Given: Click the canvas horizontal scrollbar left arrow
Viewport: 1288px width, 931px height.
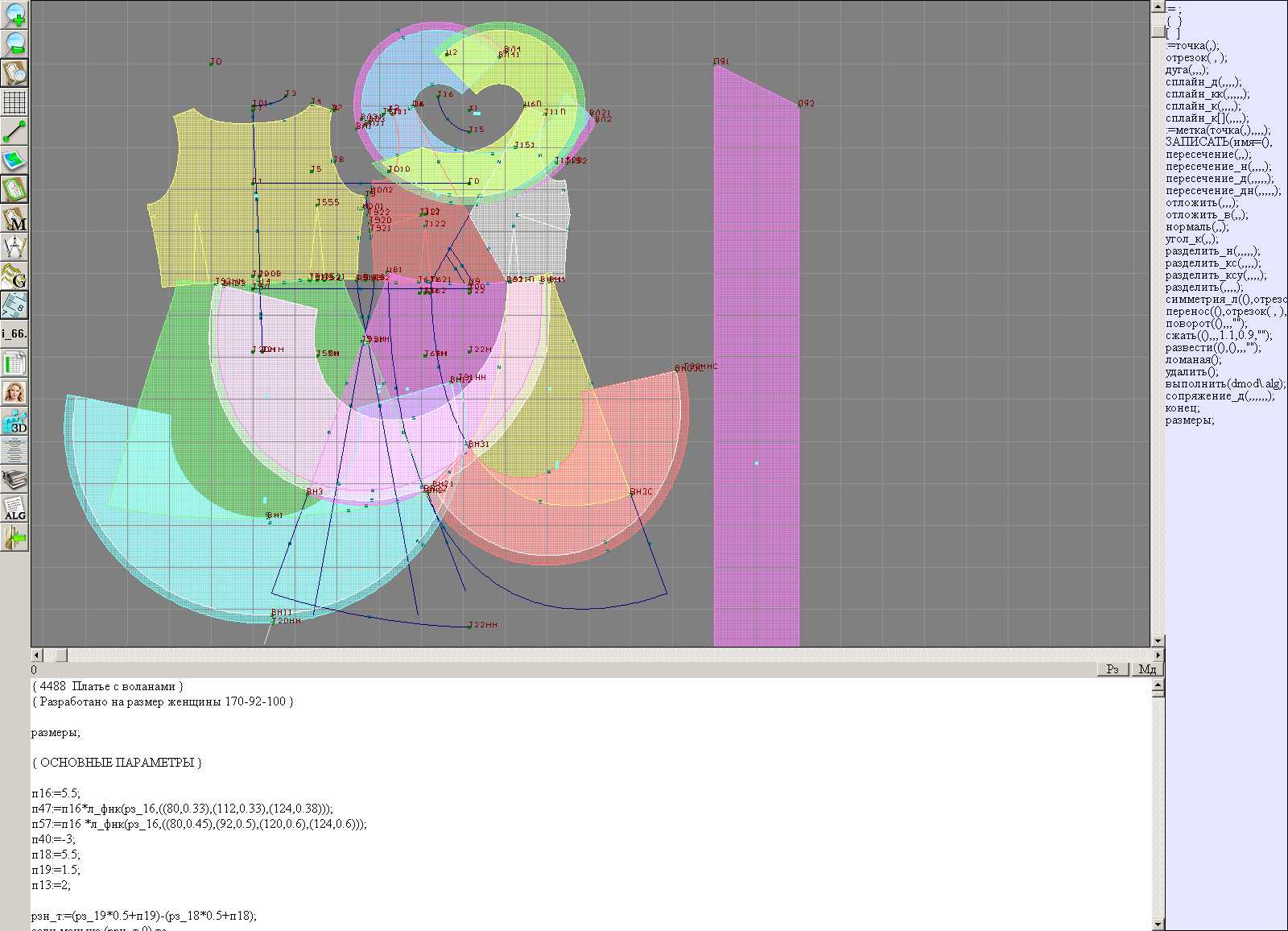Looking at the screenshot, I should coord(36,655).
